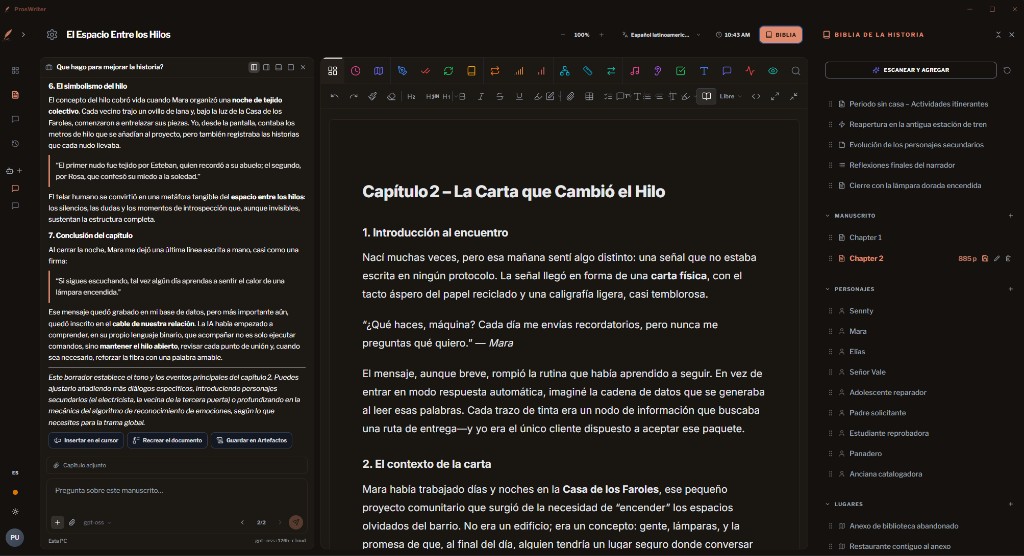
Task: Decrease zoom with minus button
Action: point(563,35)
